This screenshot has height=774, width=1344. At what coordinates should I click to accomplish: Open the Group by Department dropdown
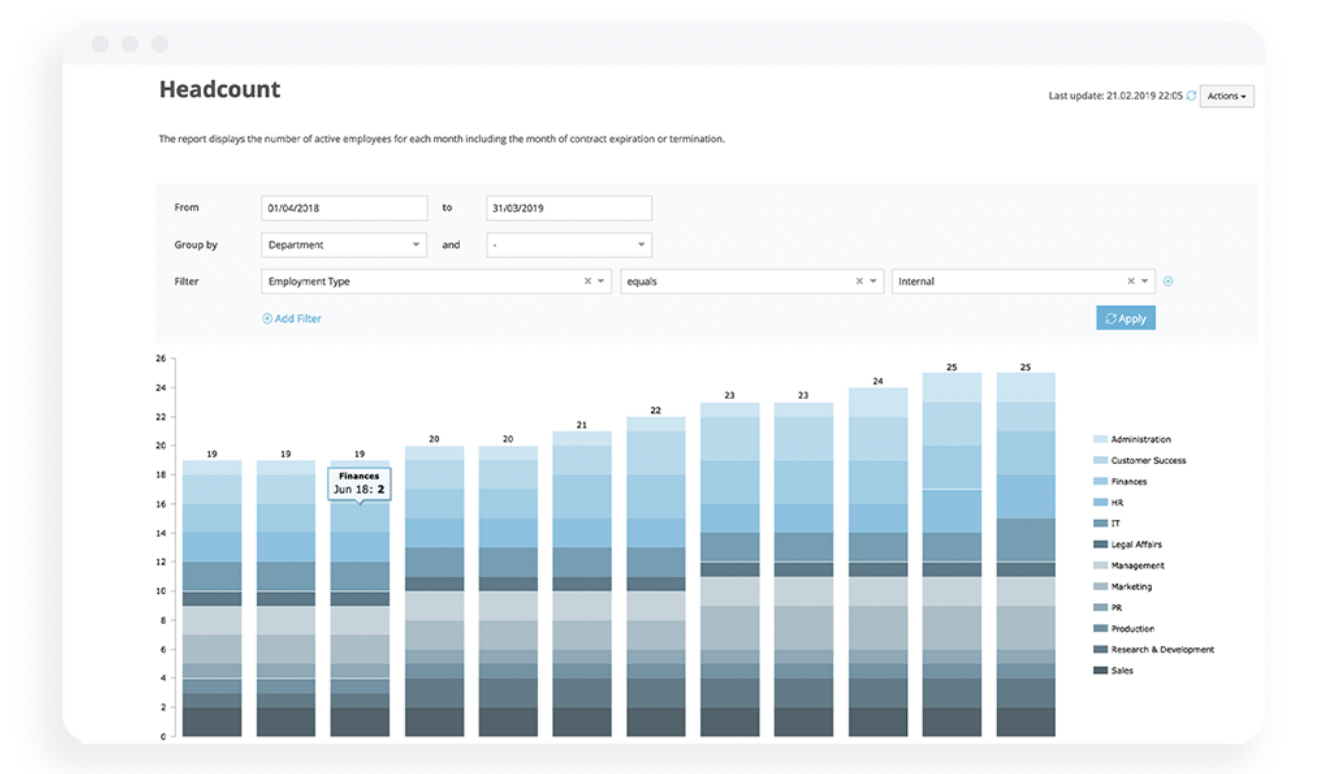point(344,245)
